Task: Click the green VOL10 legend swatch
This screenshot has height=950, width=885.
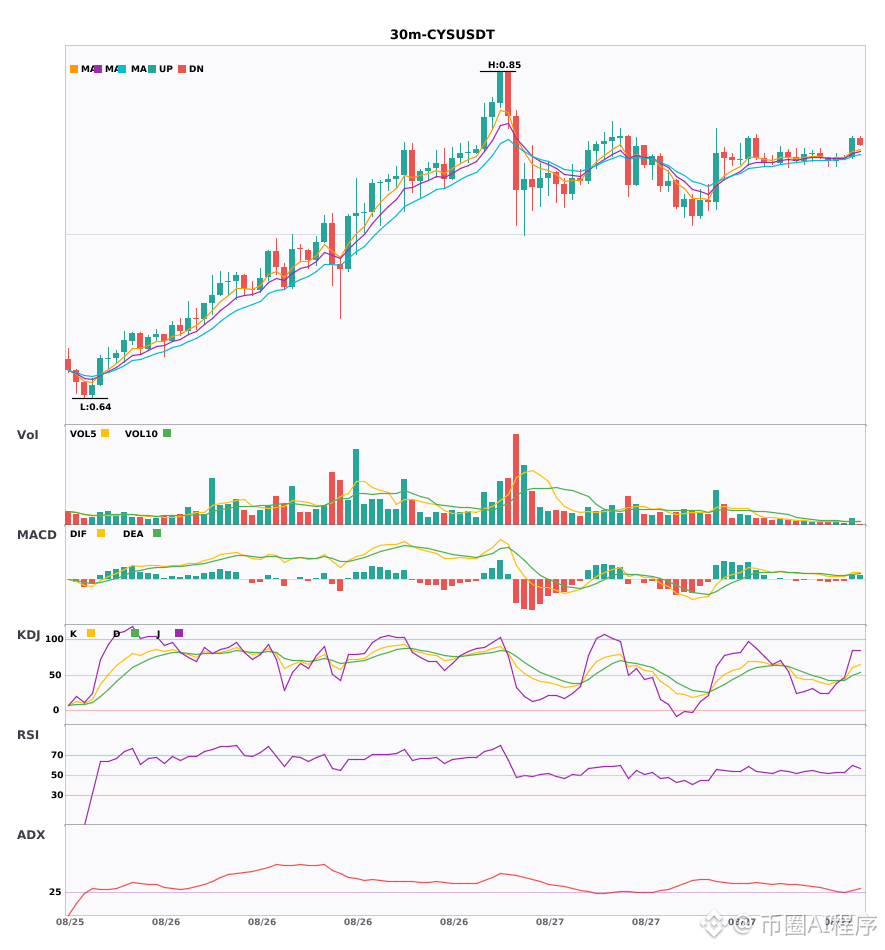Action: 167,433
